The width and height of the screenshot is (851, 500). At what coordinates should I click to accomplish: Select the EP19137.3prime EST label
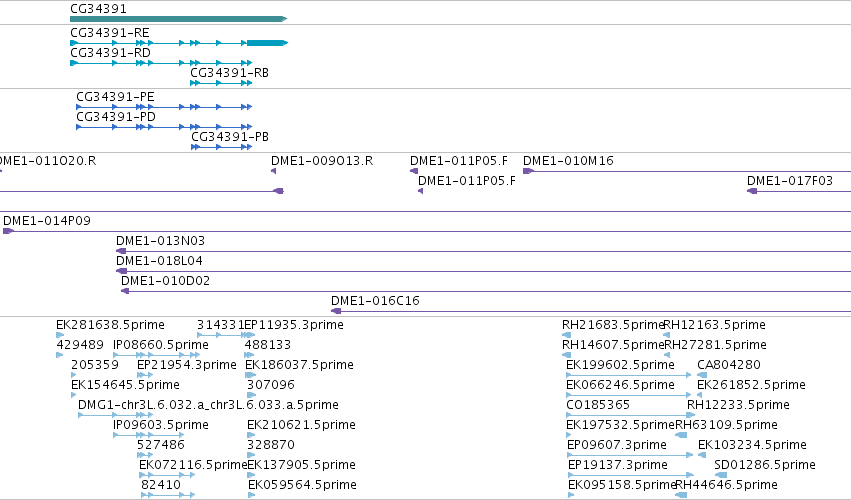coord(618,465)
